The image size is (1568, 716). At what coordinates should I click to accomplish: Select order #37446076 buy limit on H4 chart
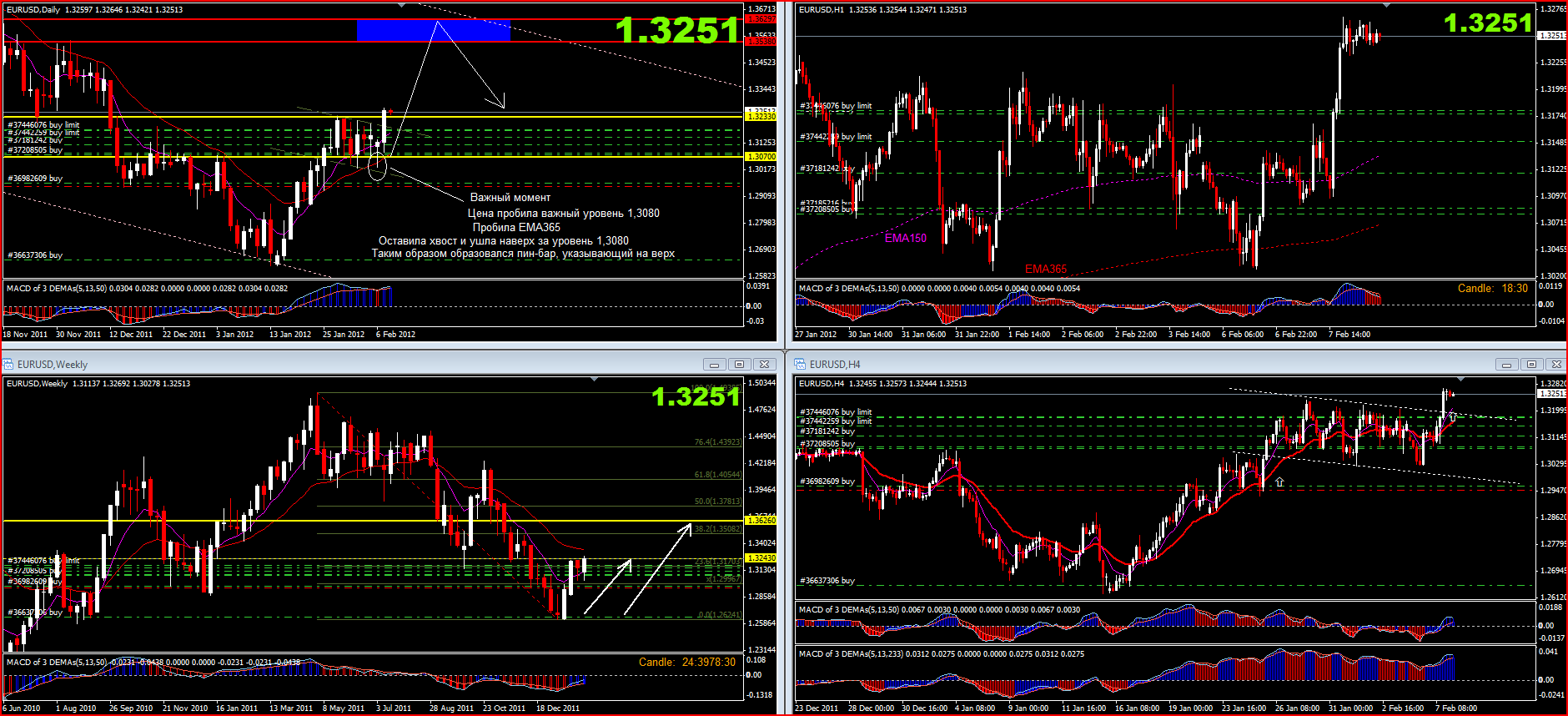(836, 412)
